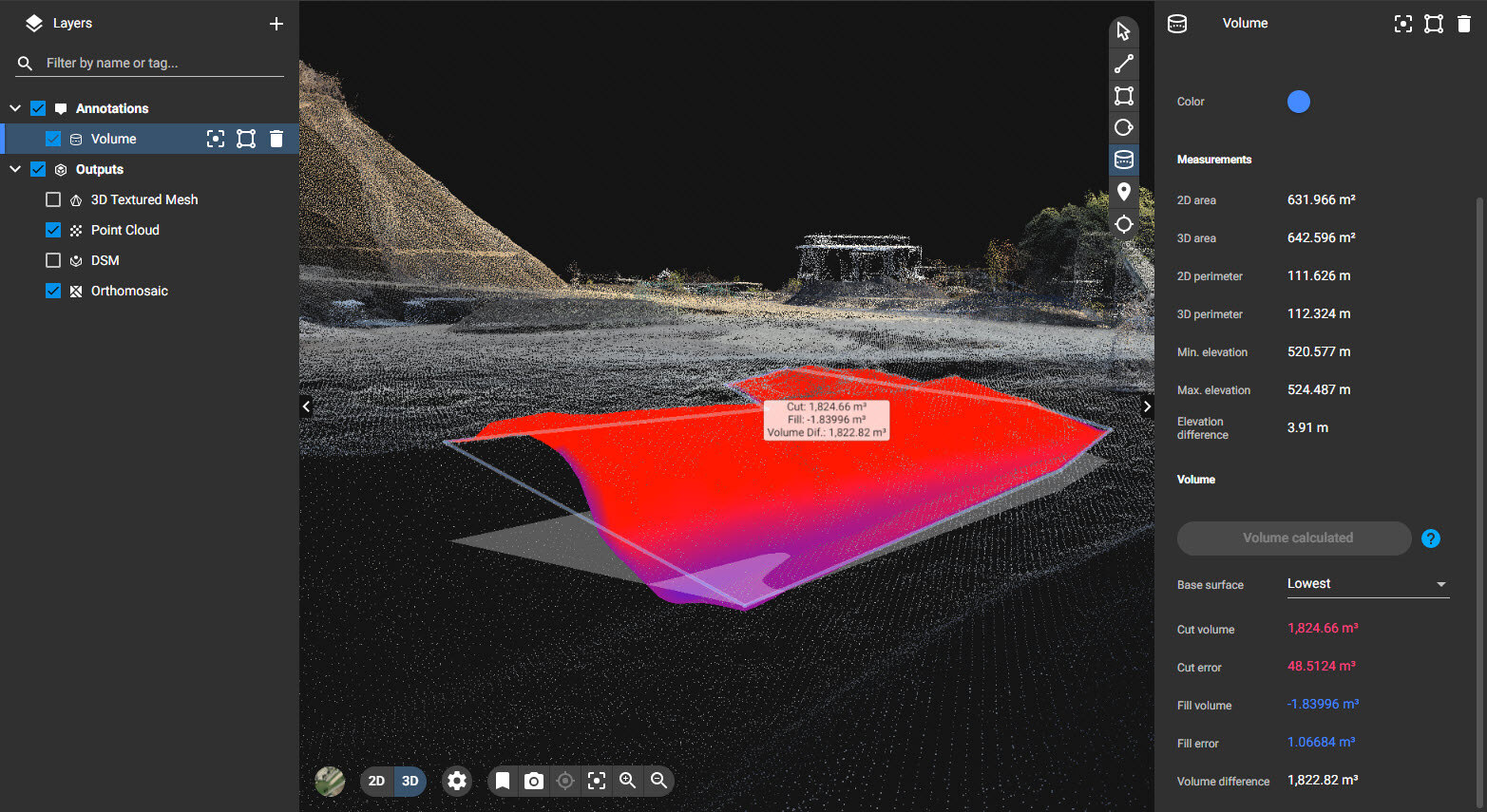Viewport: 1487px width, 812px height.
Task: Change the blue annotation color swatch
Action: tap(1298, 102)
